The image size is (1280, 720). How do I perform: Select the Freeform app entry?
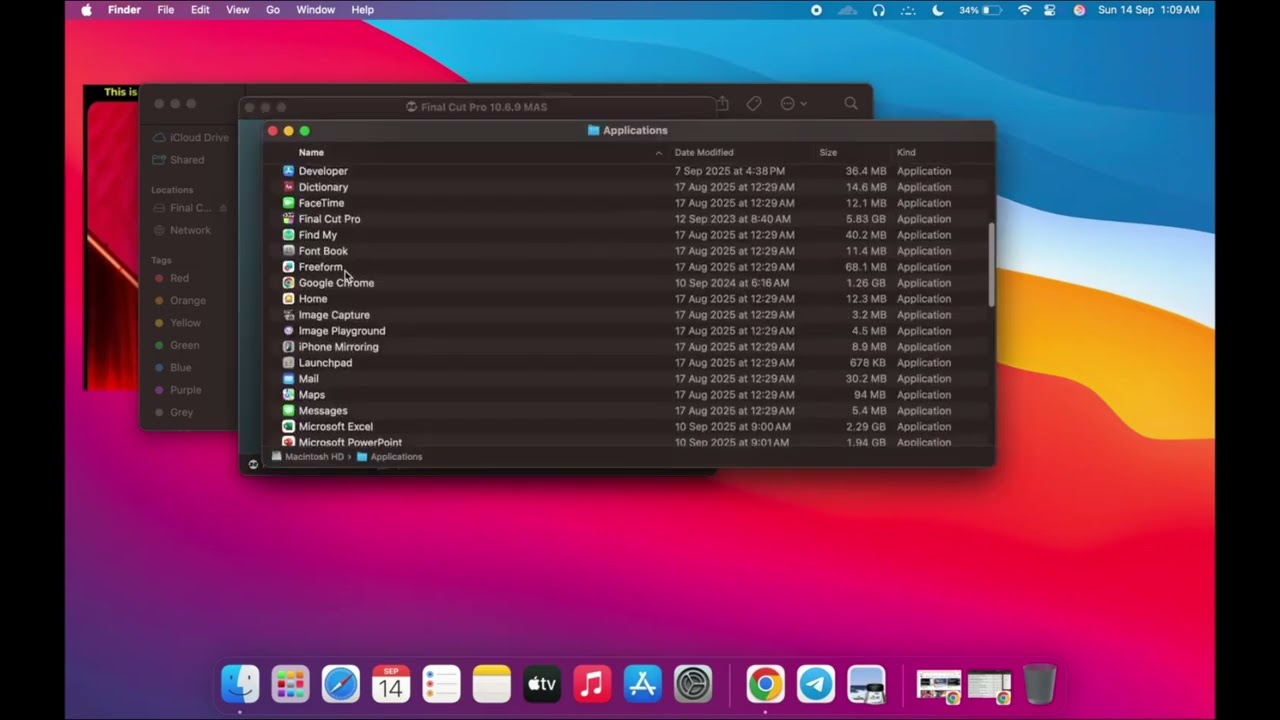click(630, 267)
